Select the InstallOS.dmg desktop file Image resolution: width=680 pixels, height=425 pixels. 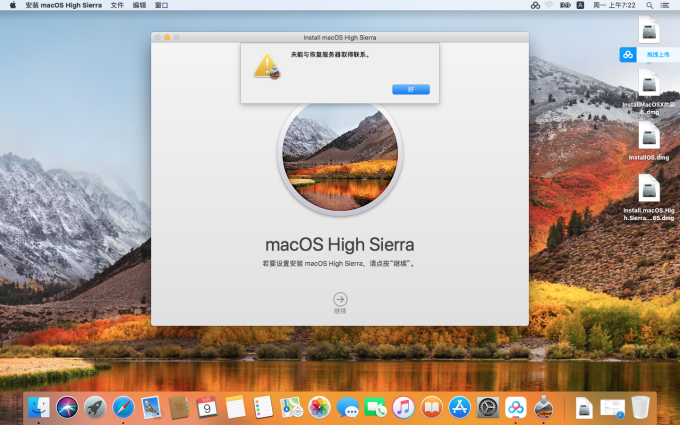pos(649,141)
